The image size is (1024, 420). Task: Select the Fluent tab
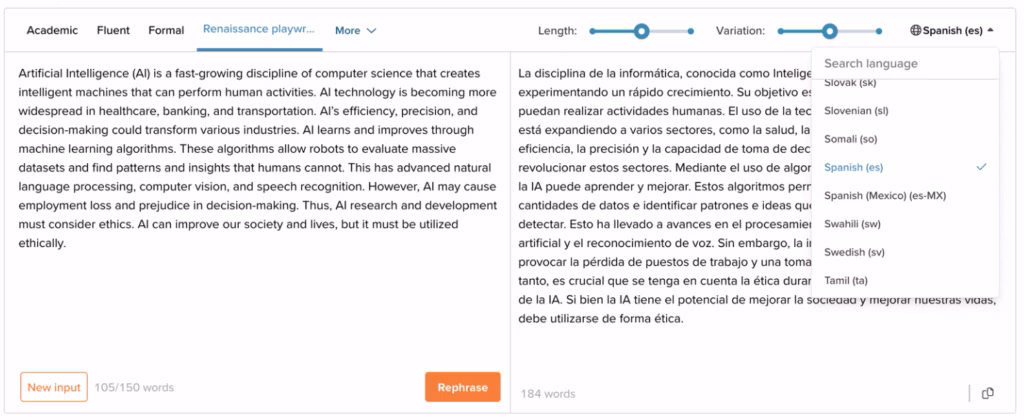pos(113,31)
